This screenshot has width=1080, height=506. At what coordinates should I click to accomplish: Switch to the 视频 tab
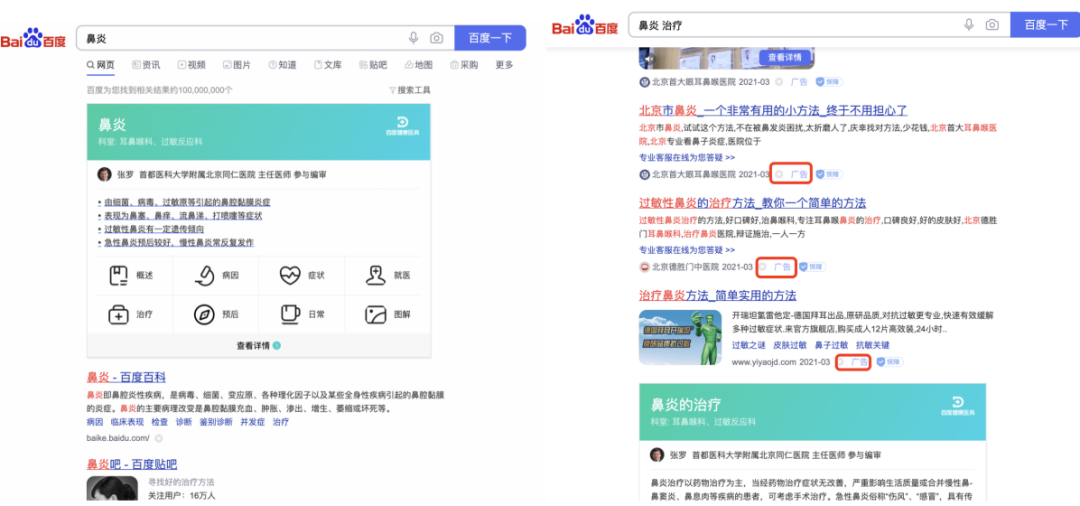(191, 65)
